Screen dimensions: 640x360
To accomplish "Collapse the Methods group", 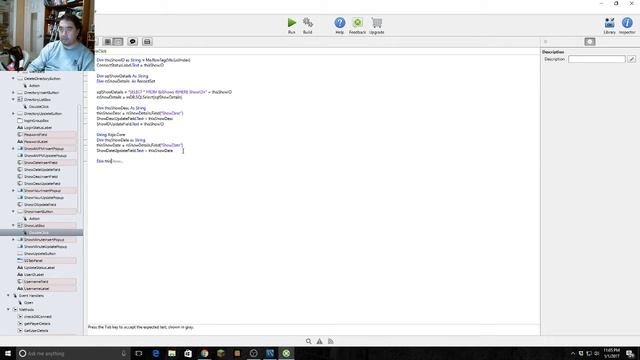I will point(8,309).
